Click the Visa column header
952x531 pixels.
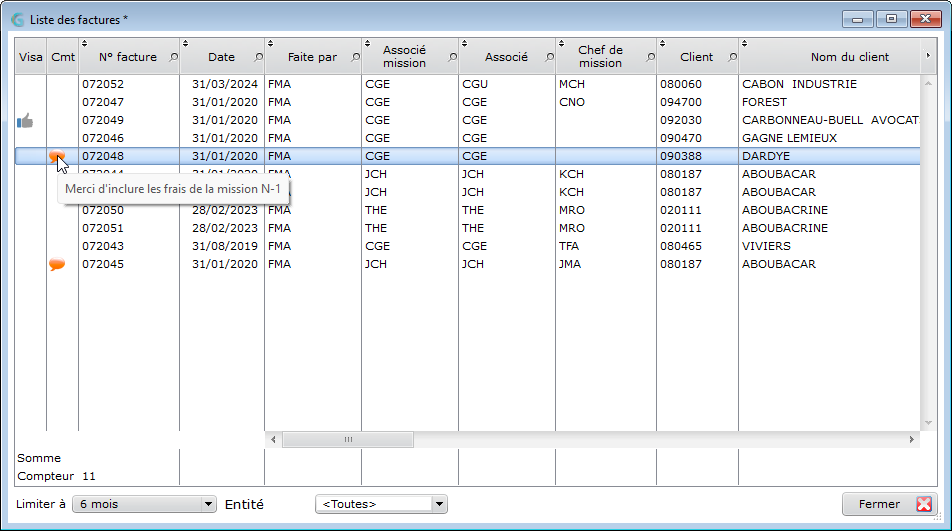pos(30,57)
